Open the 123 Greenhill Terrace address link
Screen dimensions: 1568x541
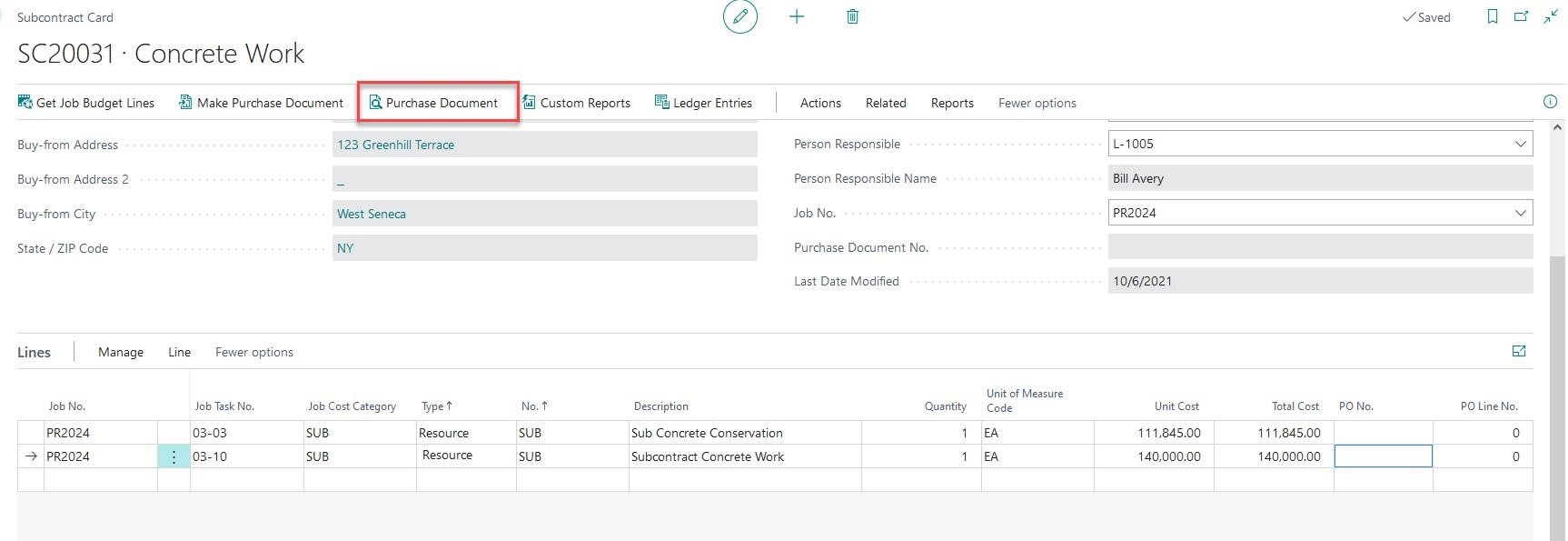coord(395,145)
